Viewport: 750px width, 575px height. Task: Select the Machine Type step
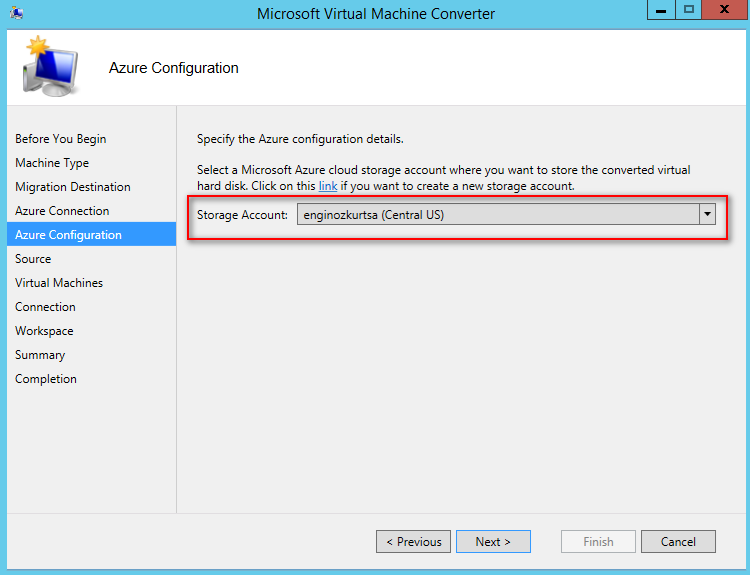pyautogui.click(x=52, y=163)
